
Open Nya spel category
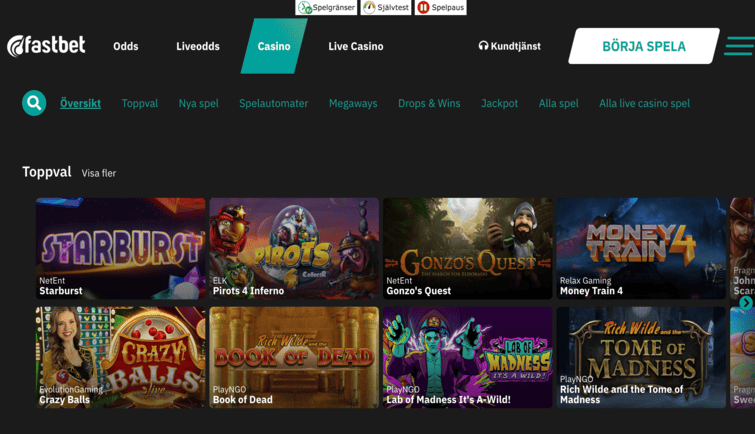pos(198,103)
